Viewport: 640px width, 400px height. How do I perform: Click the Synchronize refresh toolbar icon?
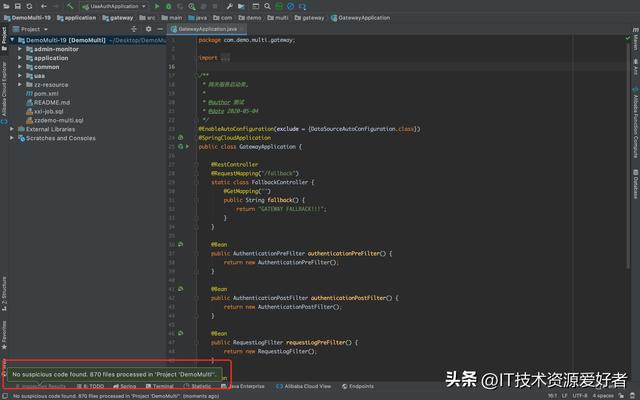29,6
